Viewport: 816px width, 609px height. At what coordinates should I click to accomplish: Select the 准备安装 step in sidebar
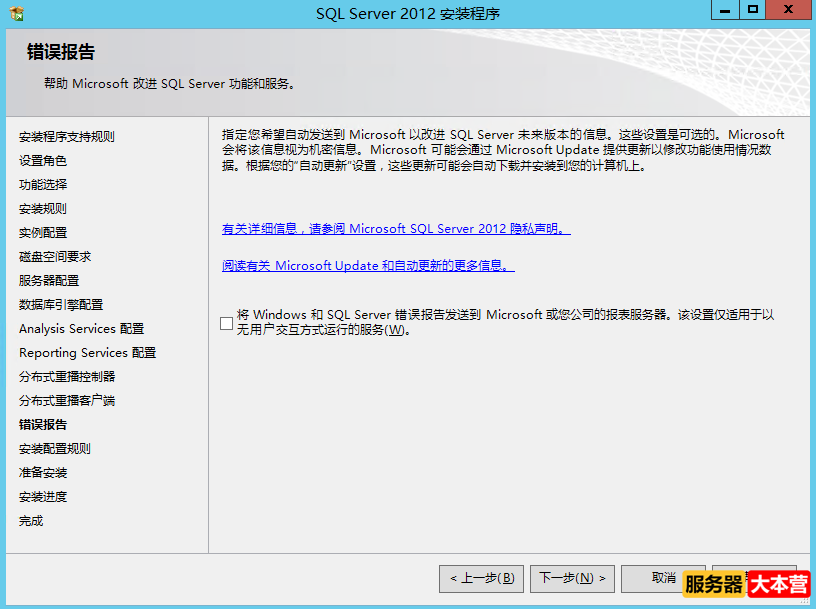pos(43,473)
